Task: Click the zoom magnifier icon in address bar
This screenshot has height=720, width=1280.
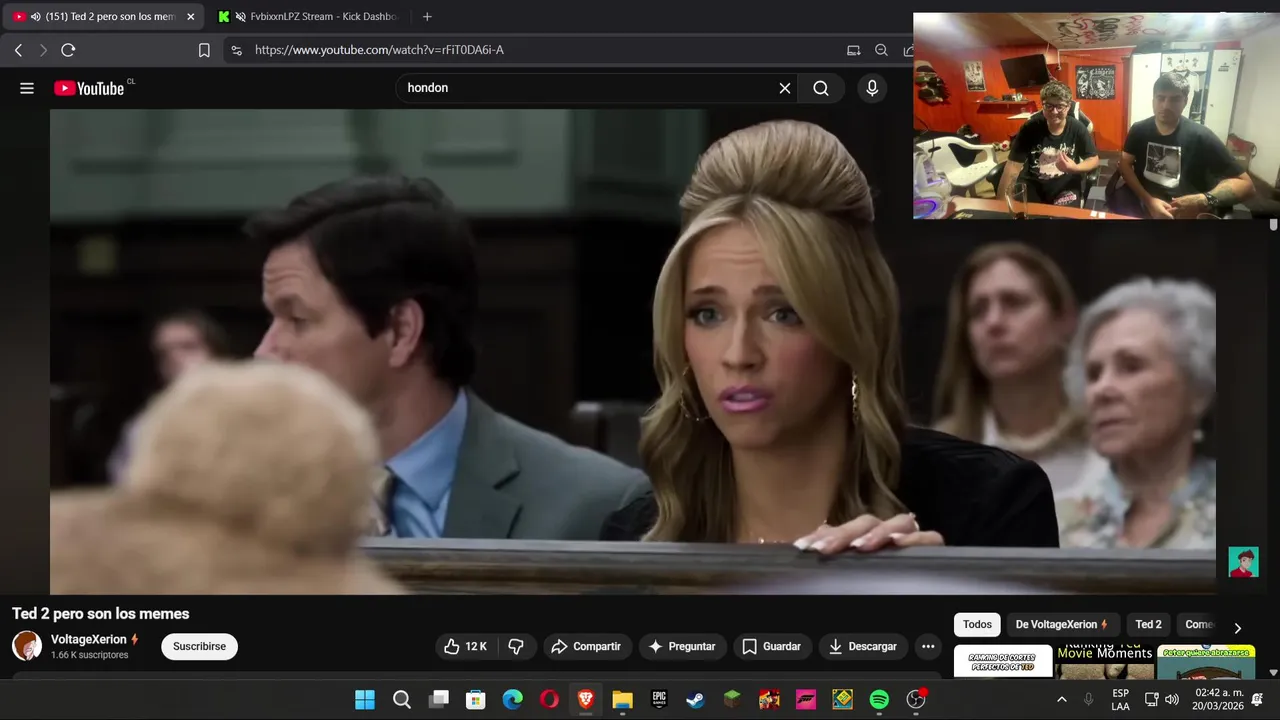Action: (881, 50)
